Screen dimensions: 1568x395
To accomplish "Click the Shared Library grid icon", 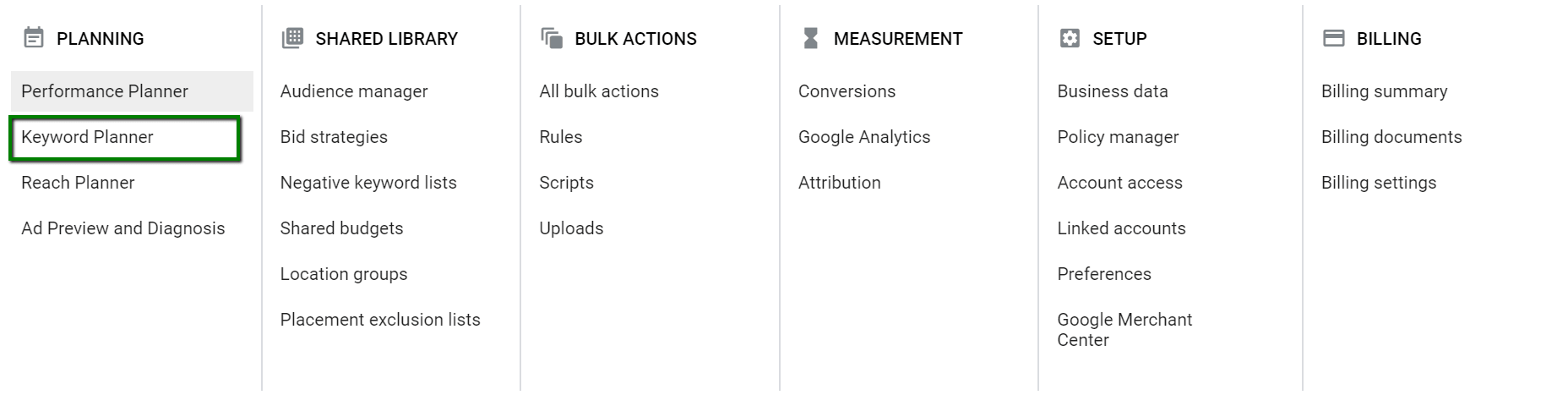I will click(292, 38).
